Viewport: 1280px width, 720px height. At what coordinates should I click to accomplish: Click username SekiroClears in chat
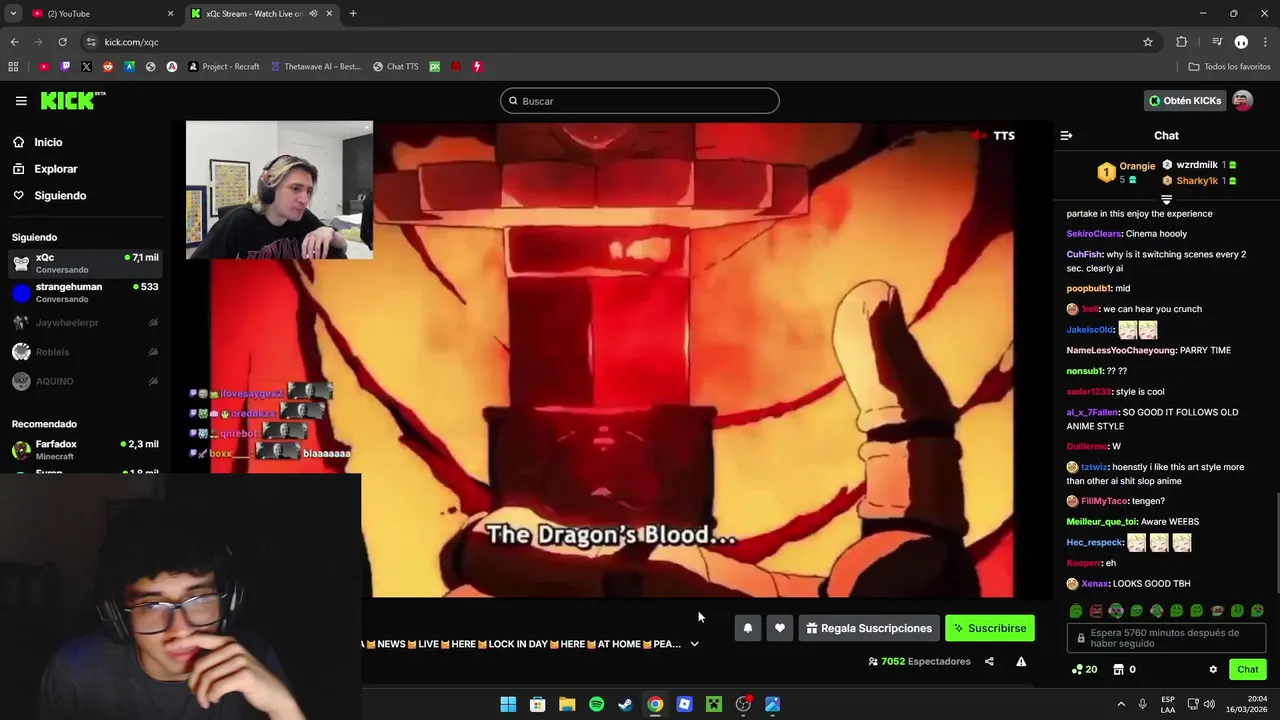pyautogui.click(x=1094, y=234)
